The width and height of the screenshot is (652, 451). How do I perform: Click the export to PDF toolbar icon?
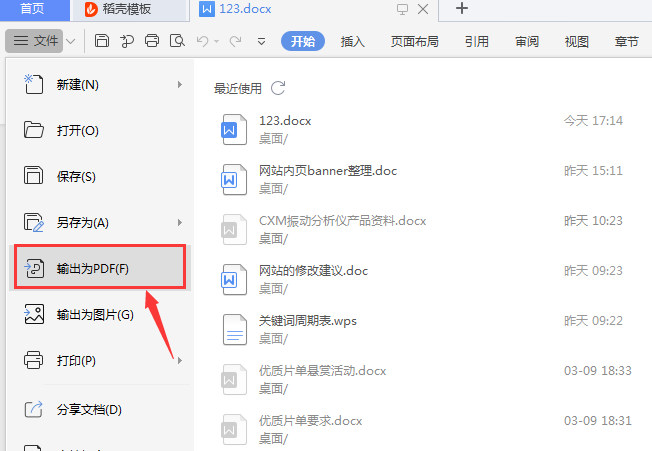point(127,41)
